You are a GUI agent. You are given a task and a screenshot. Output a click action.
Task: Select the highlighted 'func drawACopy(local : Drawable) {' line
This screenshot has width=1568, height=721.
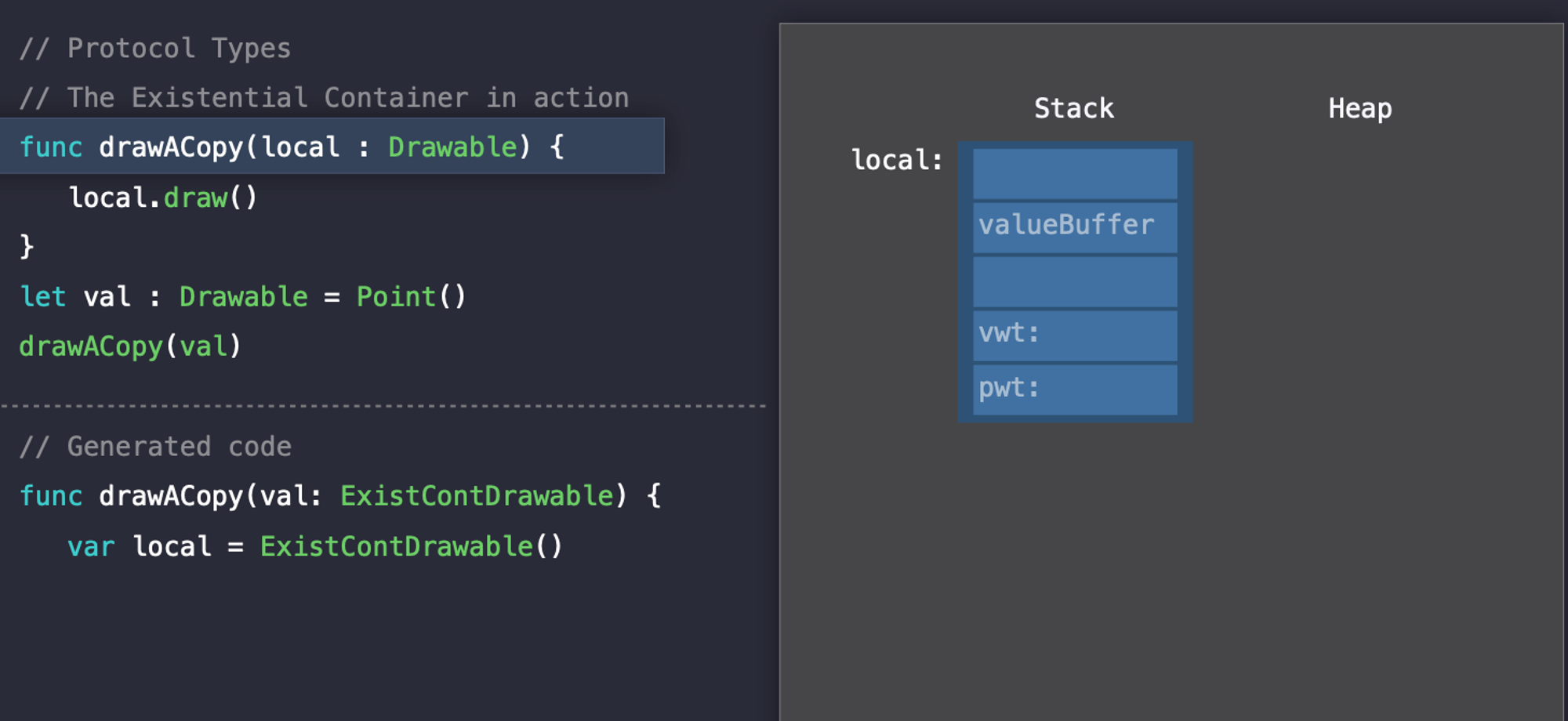(x=332, y=146)
